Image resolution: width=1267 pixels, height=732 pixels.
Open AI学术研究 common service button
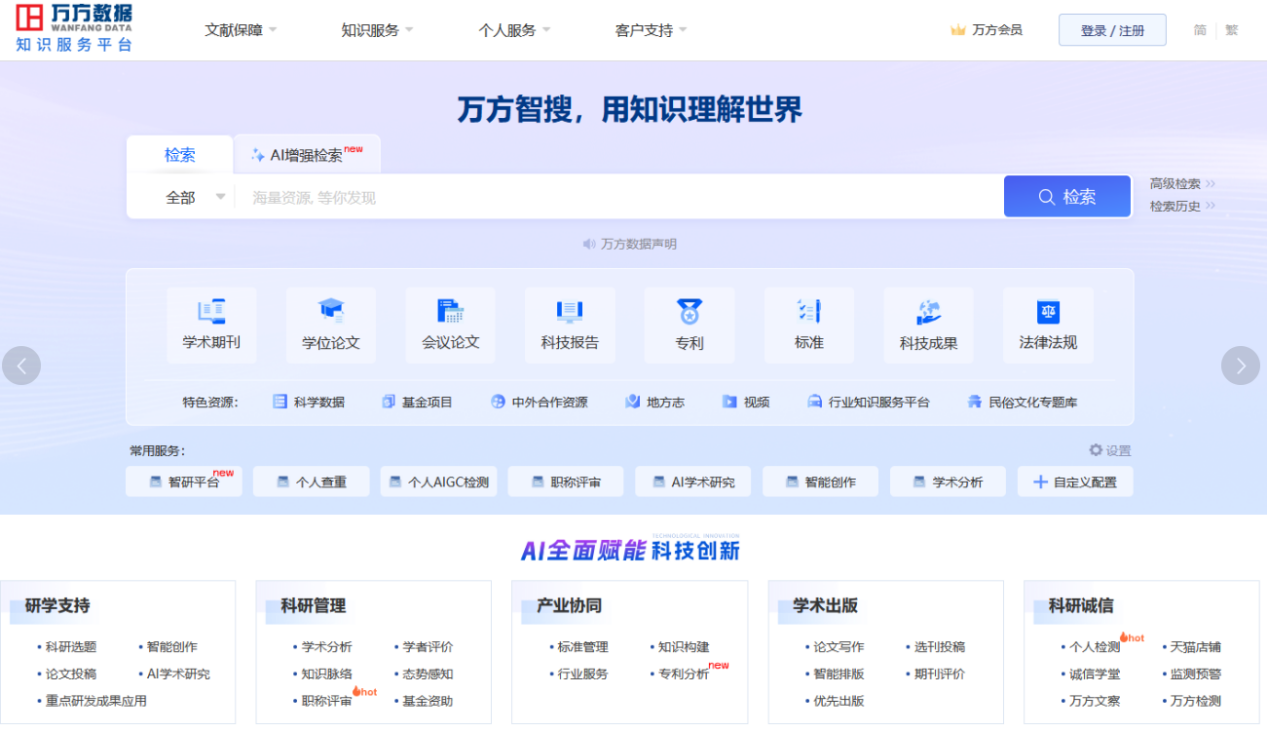(693, 482)
